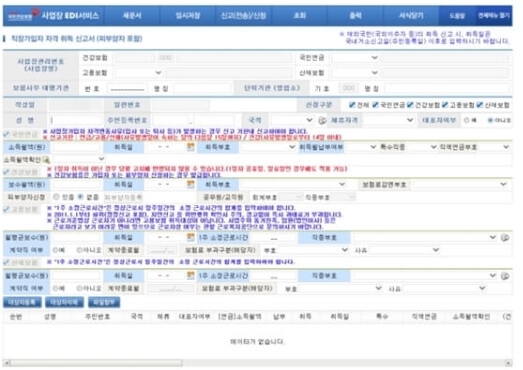Toggle the 고용보험 checkbox in 신청구분
Screen dimensions: 523x370
tap(445, 105)
